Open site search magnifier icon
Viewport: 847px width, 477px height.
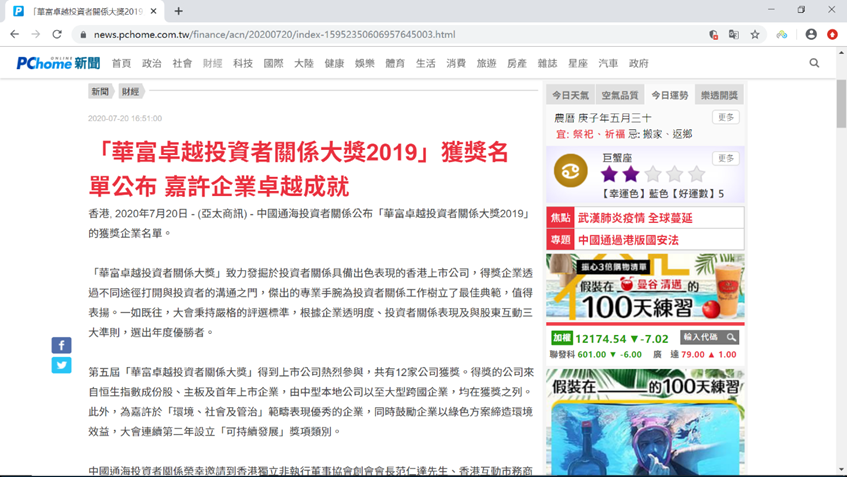(x=814, y=63)
